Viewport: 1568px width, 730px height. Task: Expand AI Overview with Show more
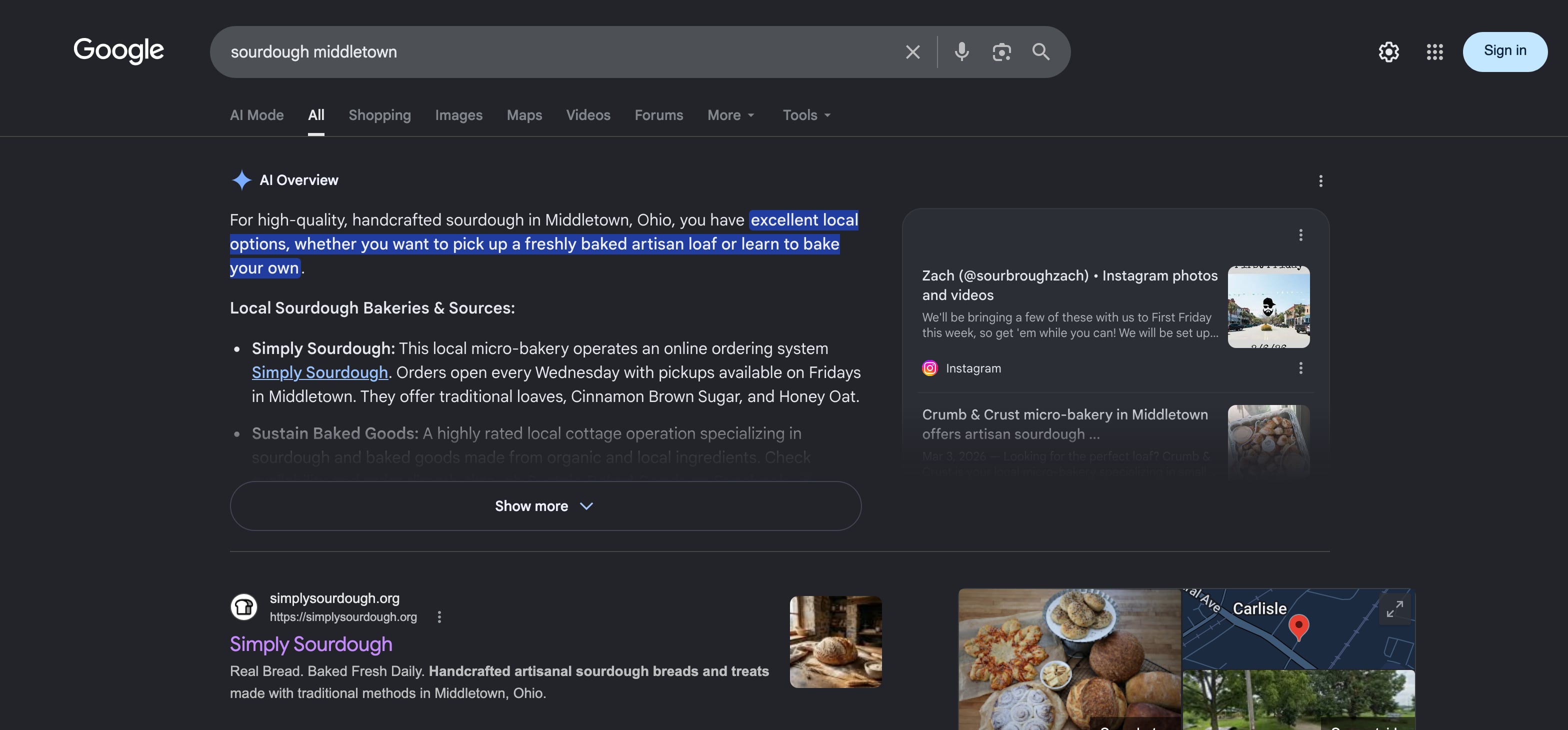pos(545,506)
